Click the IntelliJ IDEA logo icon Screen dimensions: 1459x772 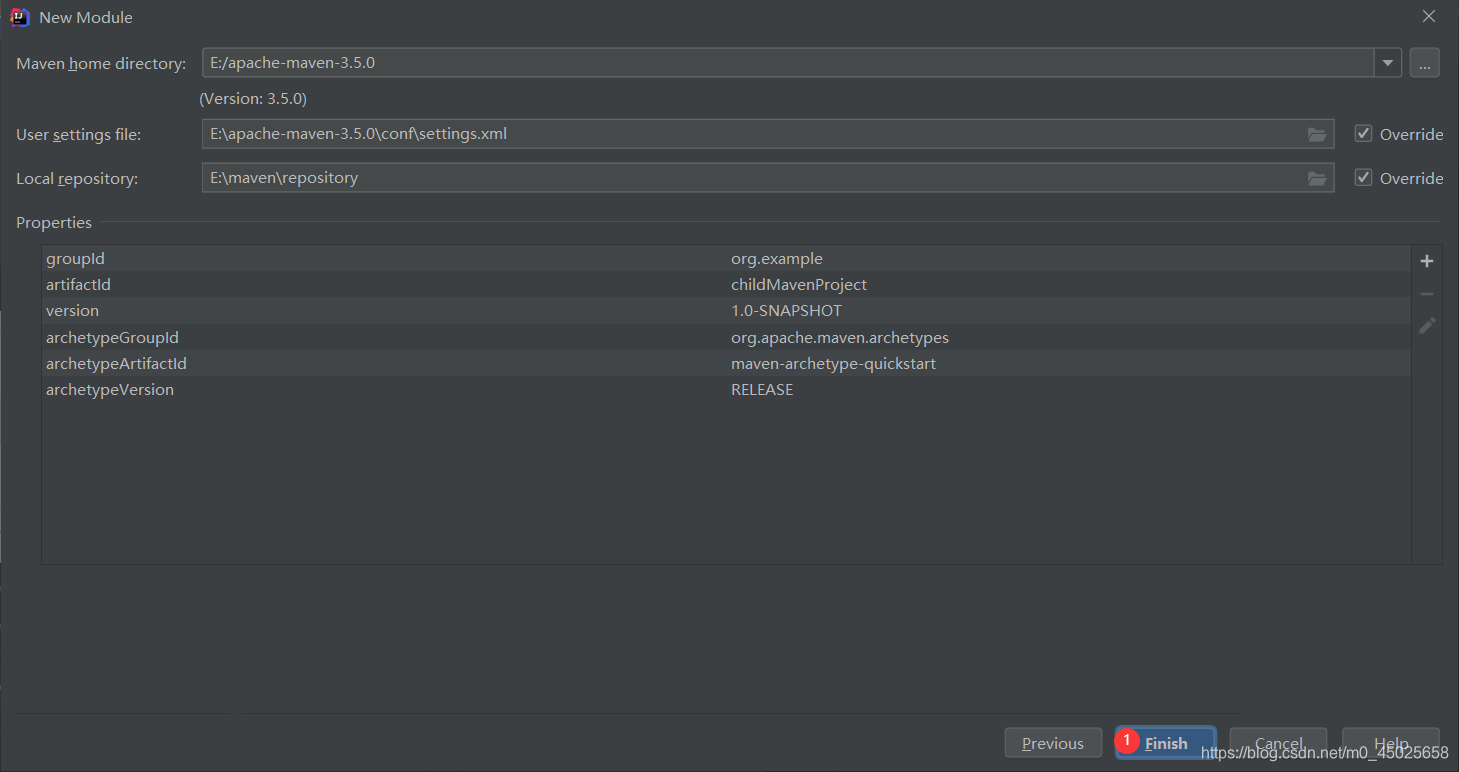19,17
